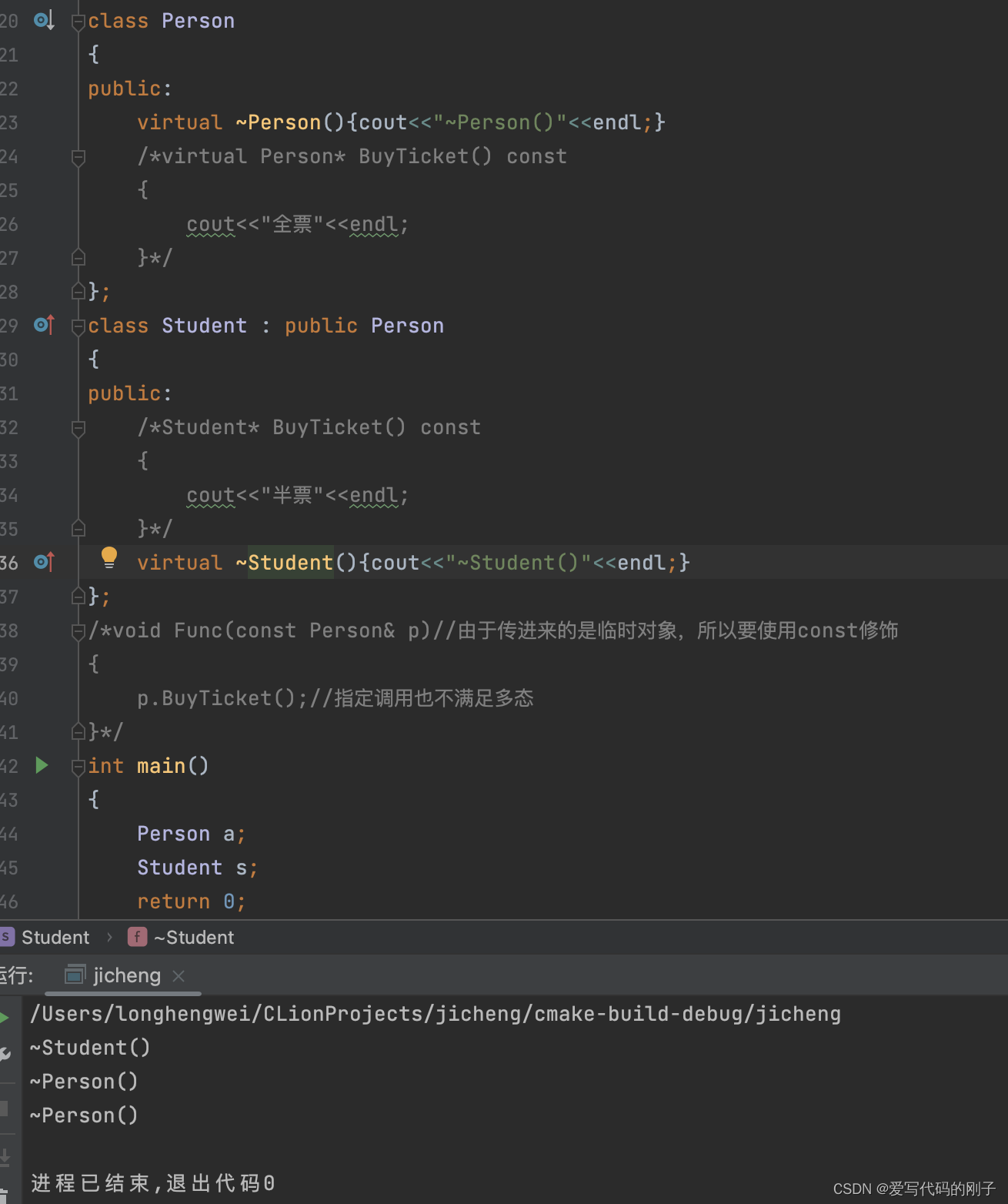This screenshot has width=1008, height=1204.
Task: Collapse the commented void Func block fold marker
Action: pos(78,632)
